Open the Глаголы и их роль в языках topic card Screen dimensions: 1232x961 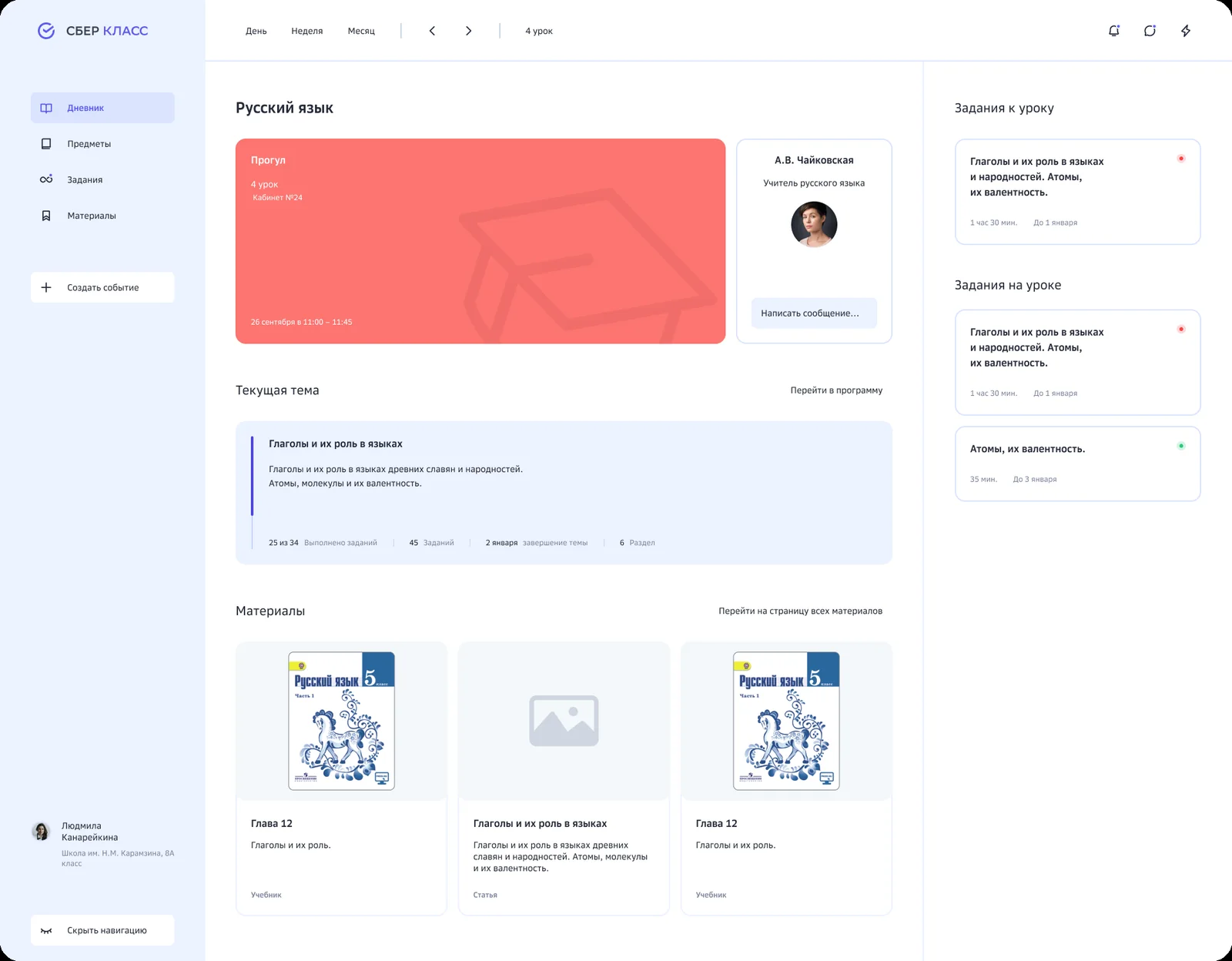(x=564, y=493)
